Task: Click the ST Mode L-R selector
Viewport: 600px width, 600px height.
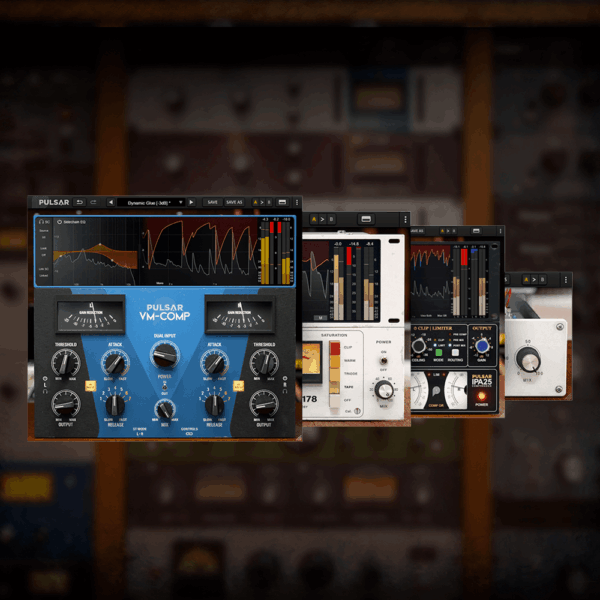Action: [140, 434]
